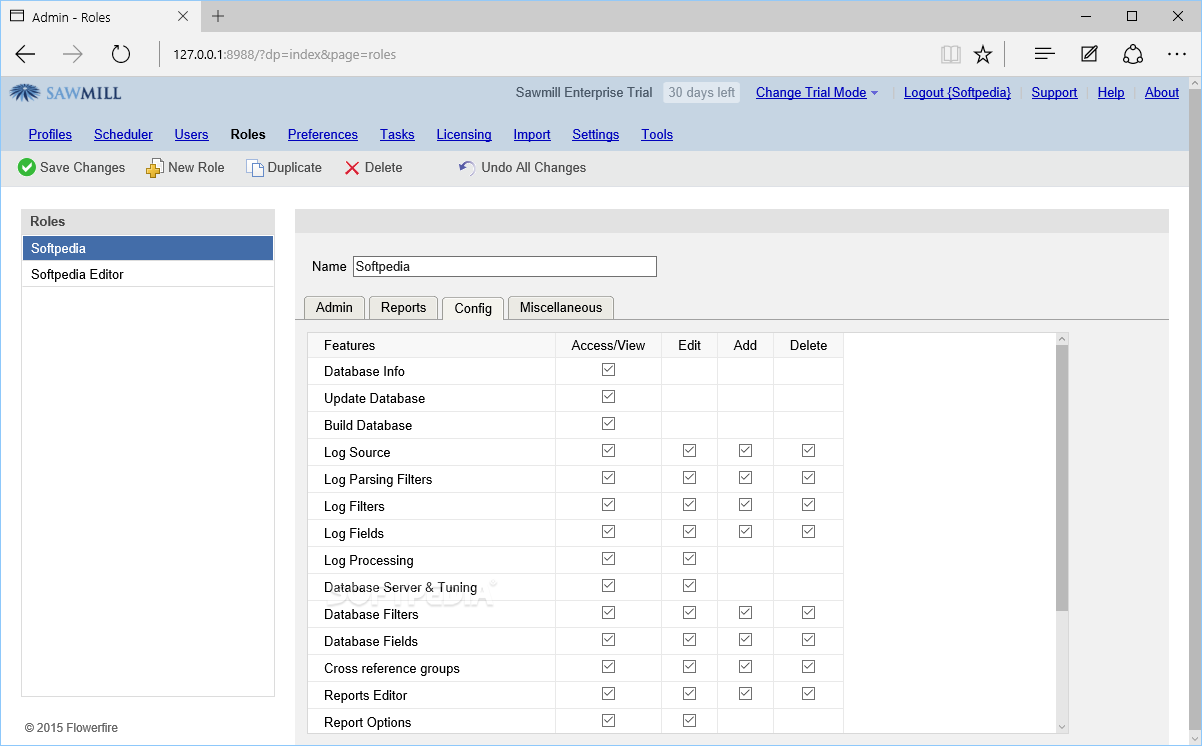
Task: Click the Duplicate pages icon
Action: click(255, 168)
